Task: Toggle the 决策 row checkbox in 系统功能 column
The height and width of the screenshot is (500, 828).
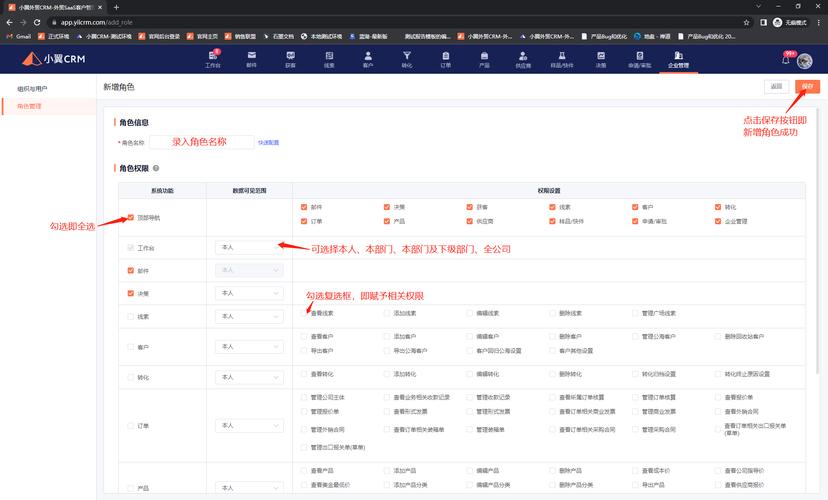Action: (x=130, y=293)
